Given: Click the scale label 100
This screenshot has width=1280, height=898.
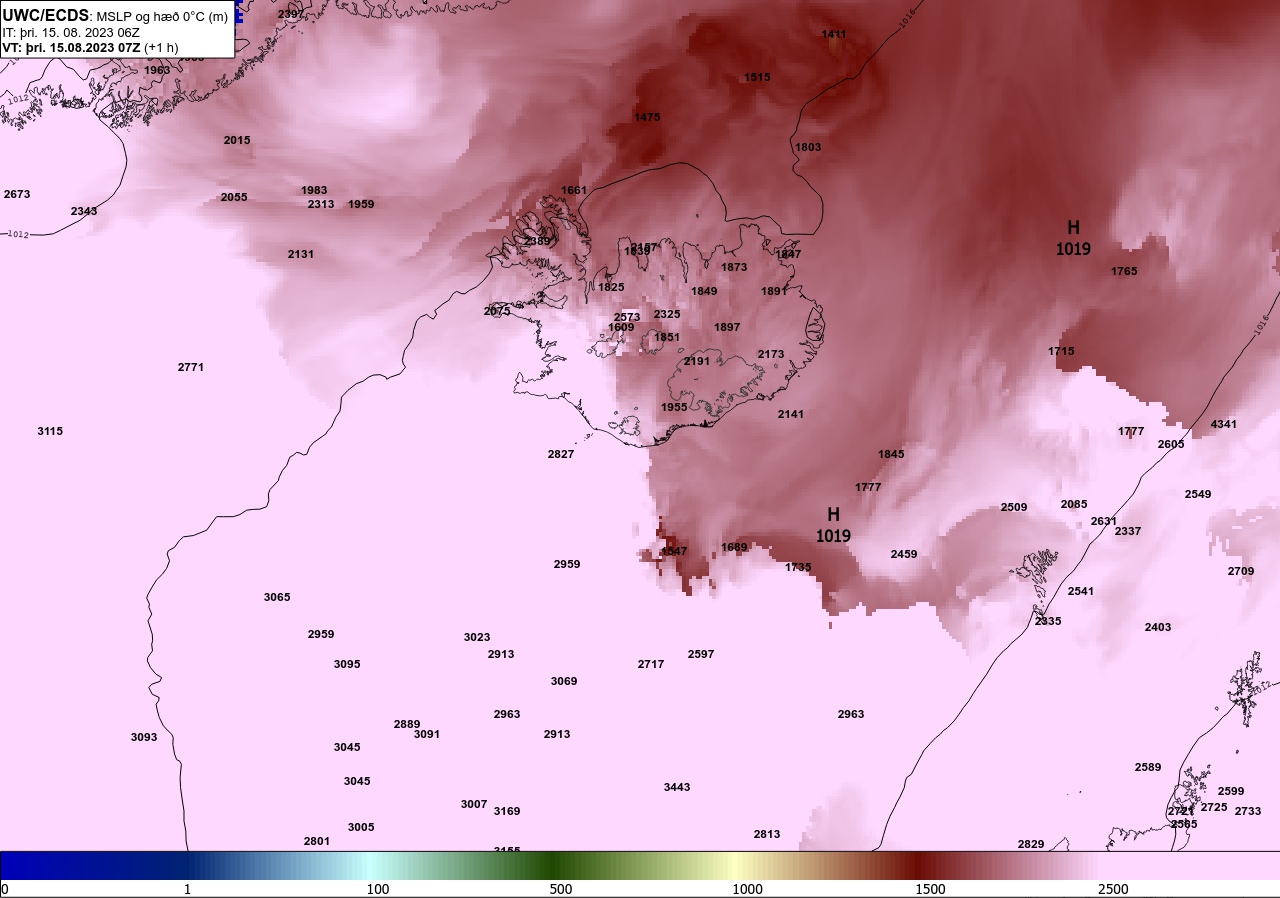Looking at the screenshot, I should 378,889.
